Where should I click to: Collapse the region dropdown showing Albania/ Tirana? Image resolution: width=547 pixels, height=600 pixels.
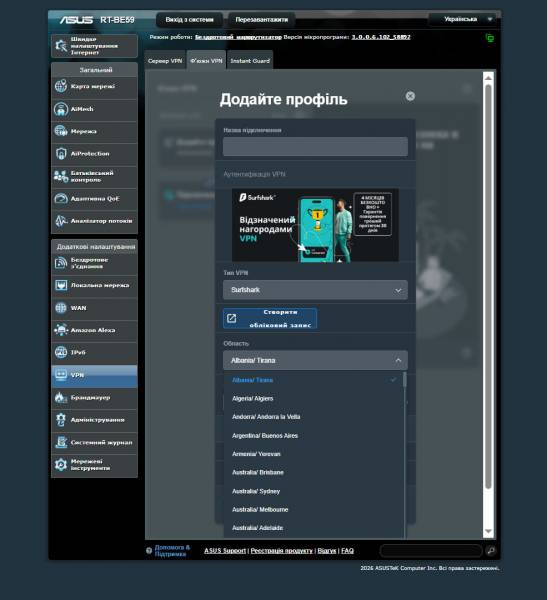point(315,360)
